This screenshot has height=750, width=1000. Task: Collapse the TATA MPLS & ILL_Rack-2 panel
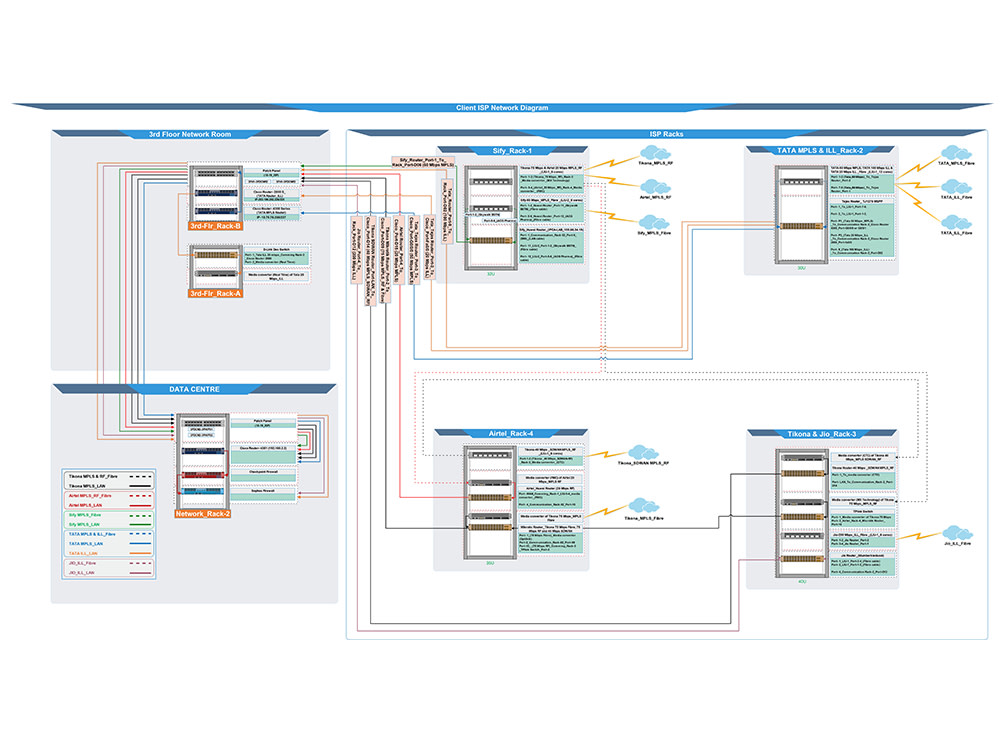822,149
